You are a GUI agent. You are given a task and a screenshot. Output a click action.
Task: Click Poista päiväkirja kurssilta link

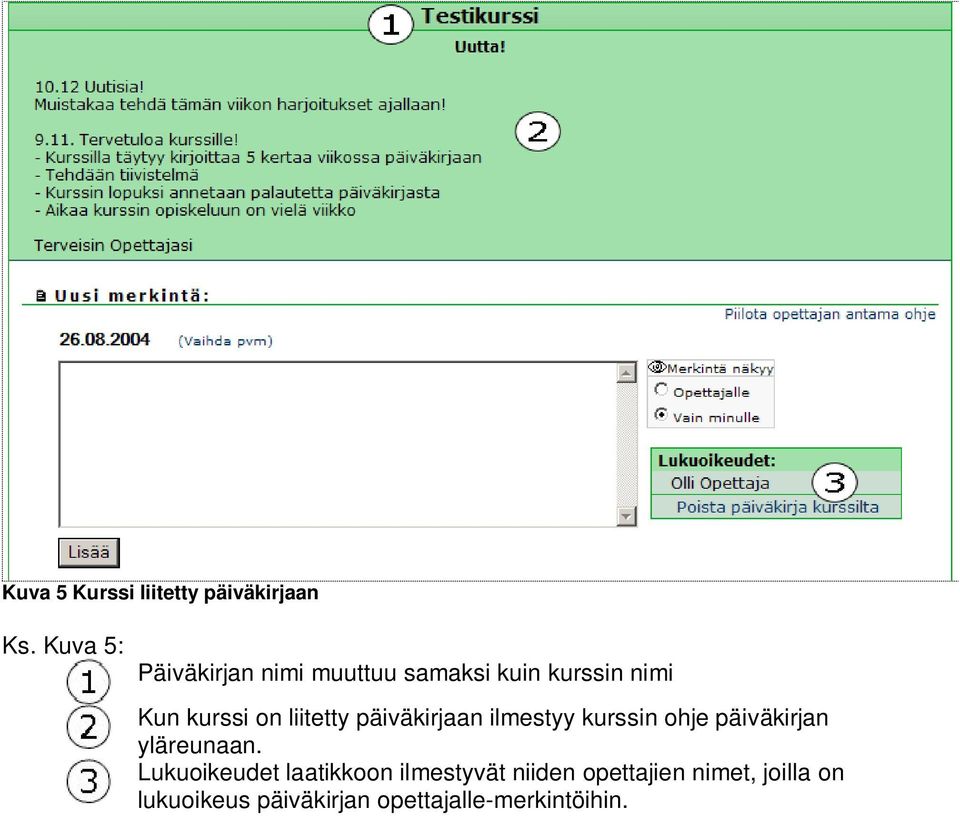[778, 507]
